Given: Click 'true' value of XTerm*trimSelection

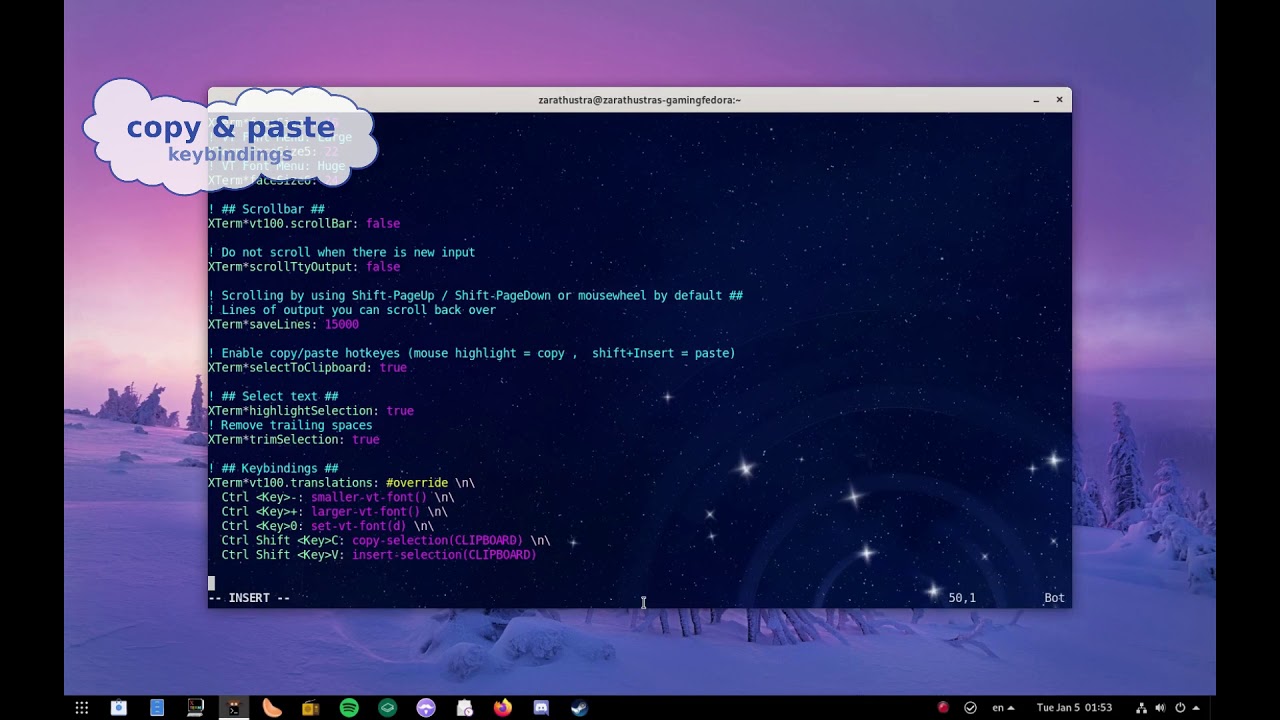Looking at the screenshot, I should (366, 439).
